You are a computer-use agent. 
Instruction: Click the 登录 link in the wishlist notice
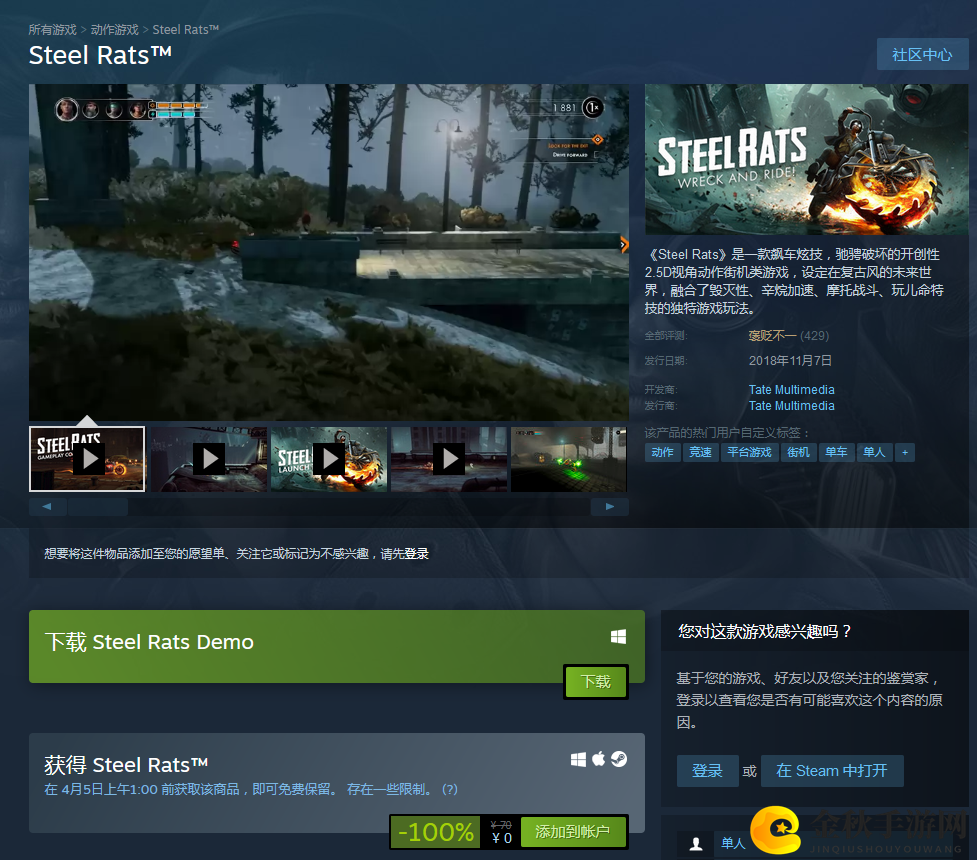[x=417, y=554]
